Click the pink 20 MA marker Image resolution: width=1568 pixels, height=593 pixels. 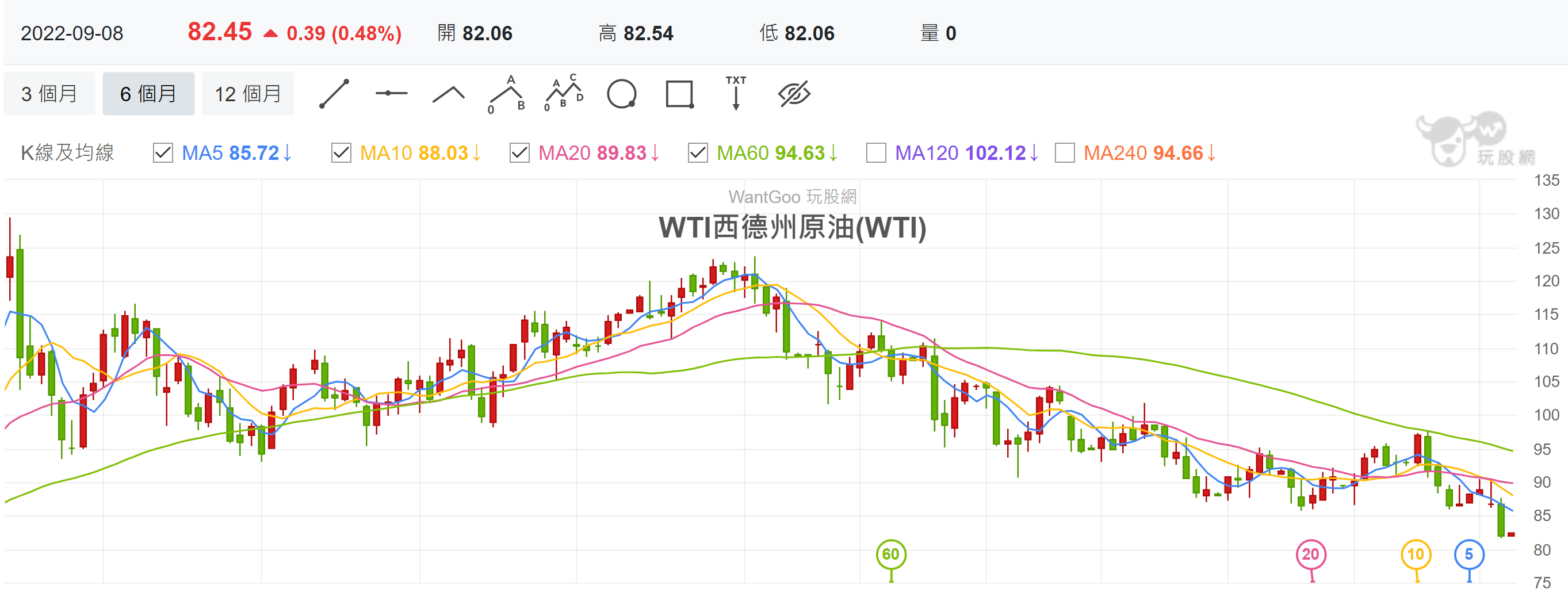pyautogui.click(x=1311, y=554)
